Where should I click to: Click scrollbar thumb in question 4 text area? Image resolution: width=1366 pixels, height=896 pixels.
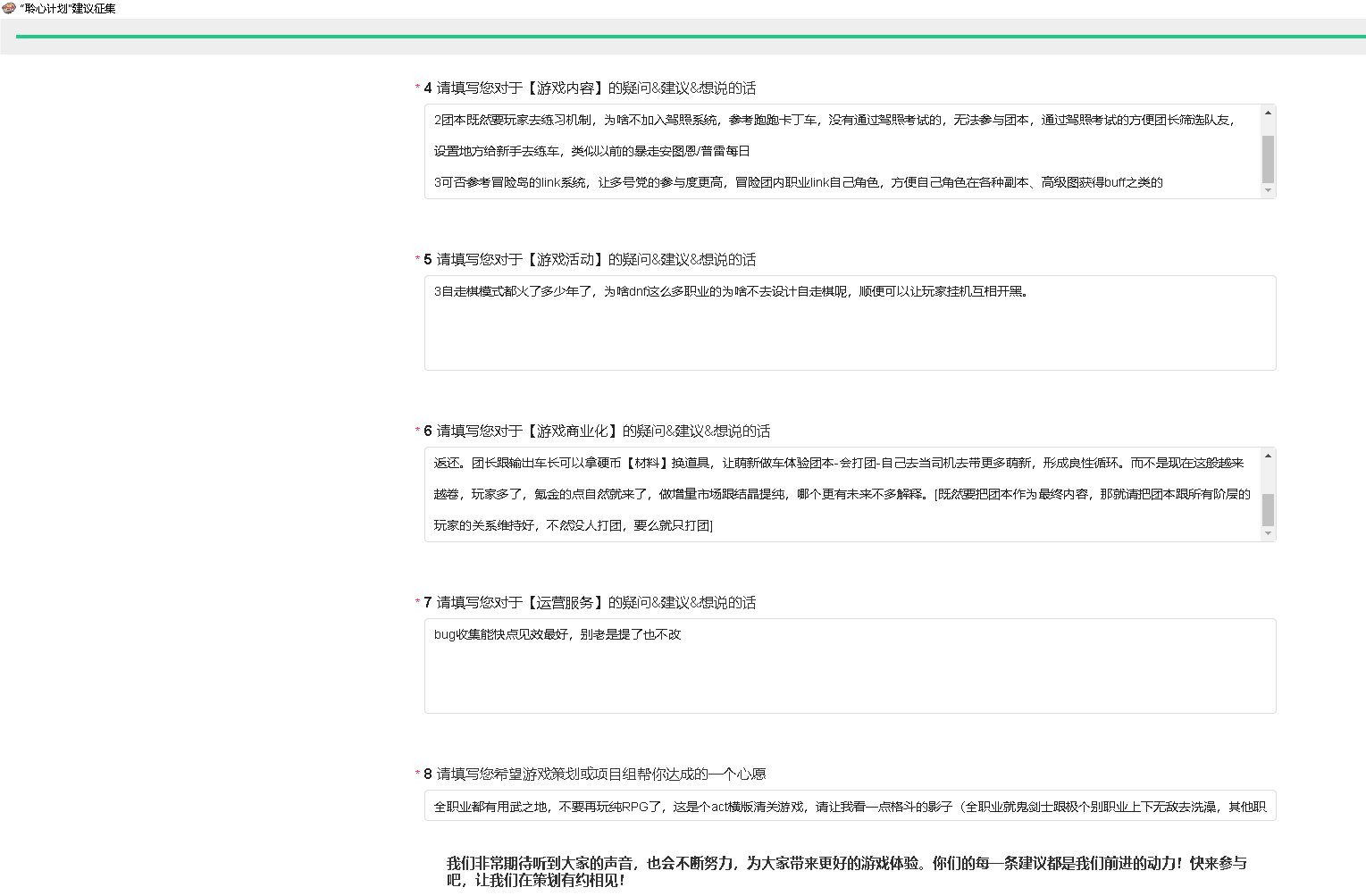point(1267,159)
